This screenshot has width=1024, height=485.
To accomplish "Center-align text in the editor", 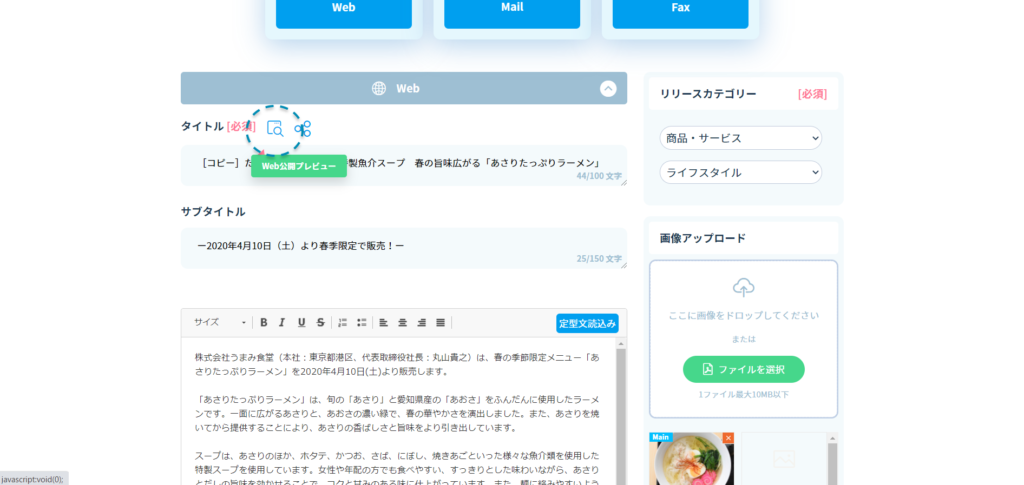I will point(402,322).
